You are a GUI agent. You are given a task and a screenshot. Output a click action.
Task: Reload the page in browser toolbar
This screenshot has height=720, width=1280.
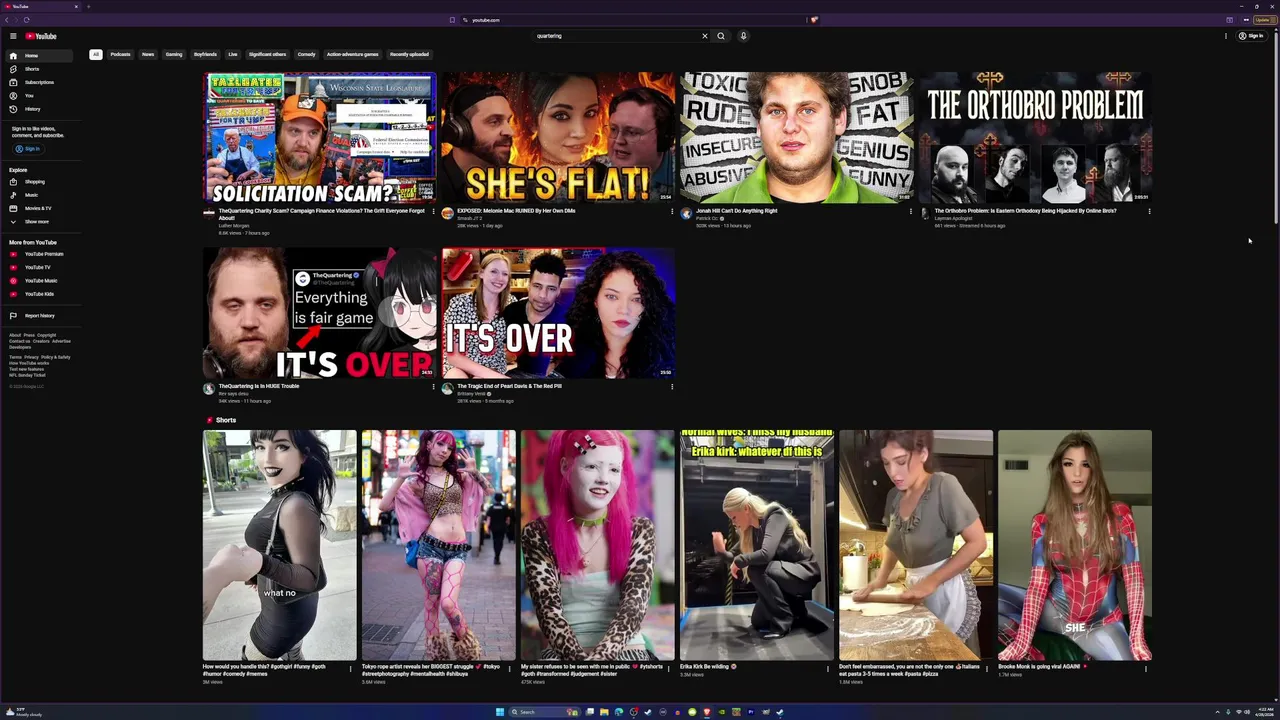(26, 20)
